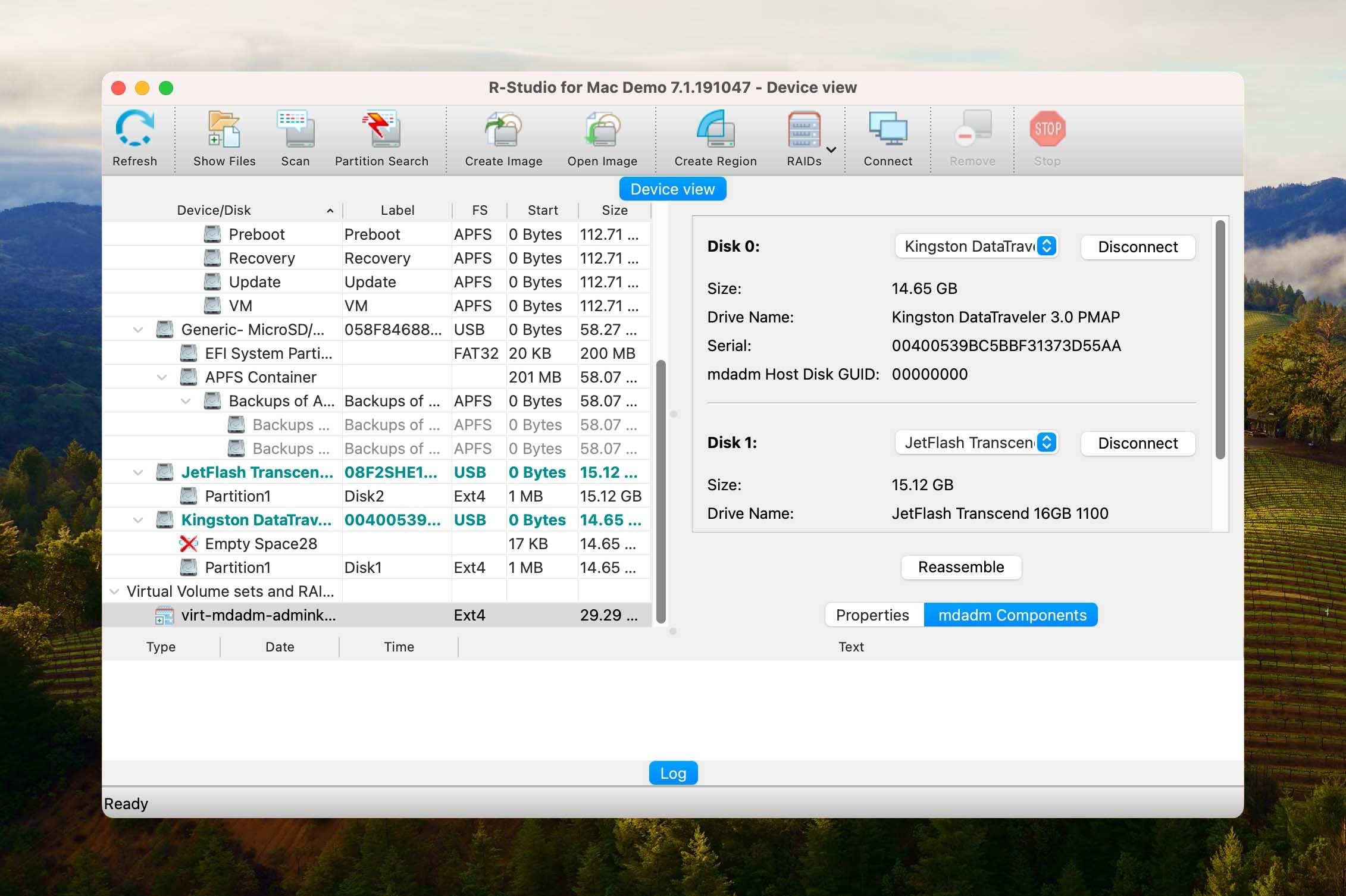Click the Disconnect button for Disk 0
Image resolution: width=1346 pixels, height=896 pixels.
tap(1137, 247)
